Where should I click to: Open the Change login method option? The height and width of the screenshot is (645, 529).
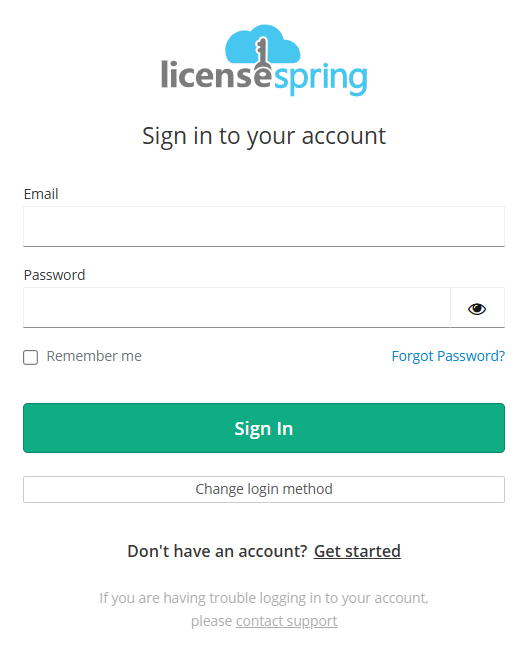[x=264, y=490]
